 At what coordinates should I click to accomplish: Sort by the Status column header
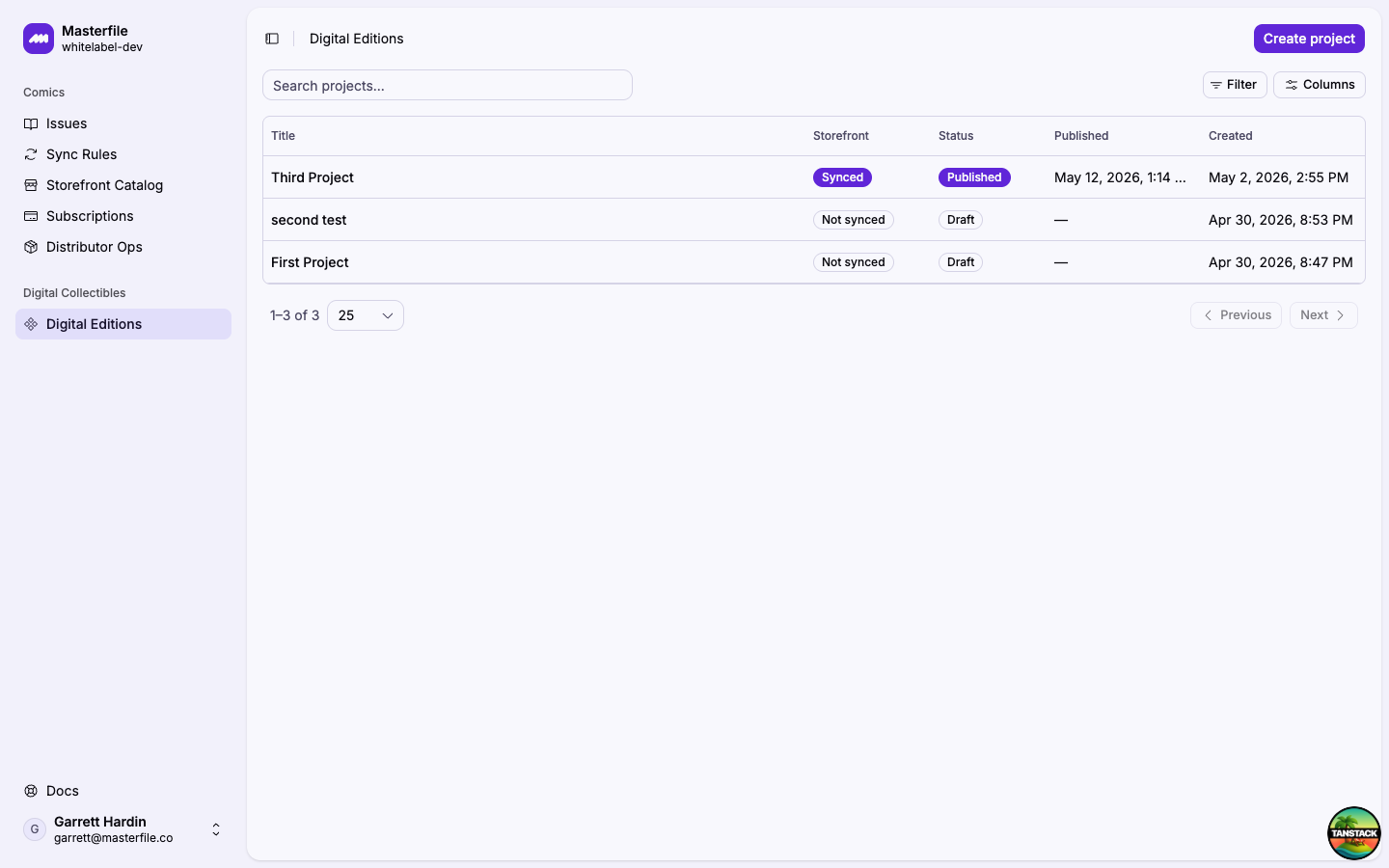pos(956,136)
